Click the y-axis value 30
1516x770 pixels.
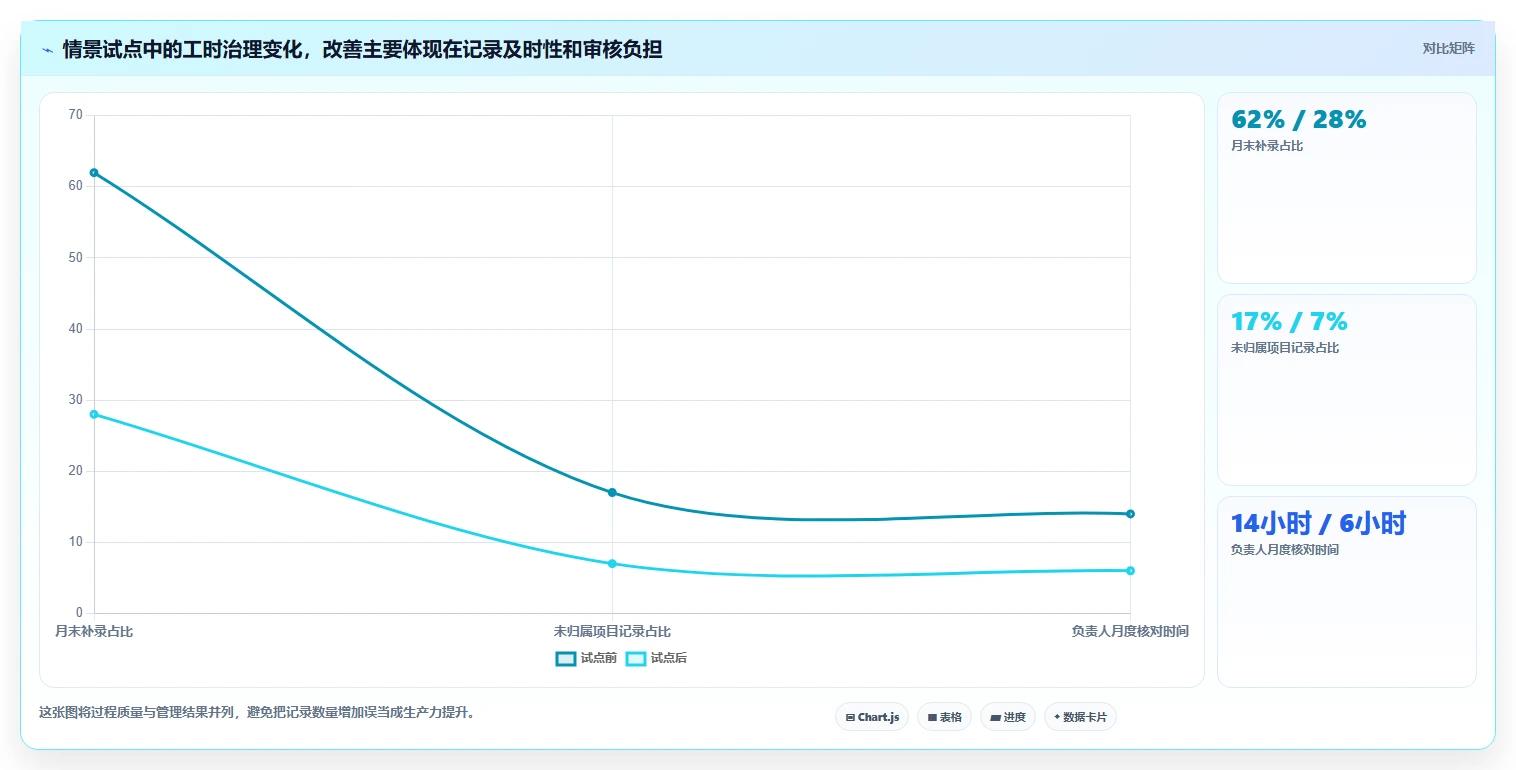coord(76,400)
